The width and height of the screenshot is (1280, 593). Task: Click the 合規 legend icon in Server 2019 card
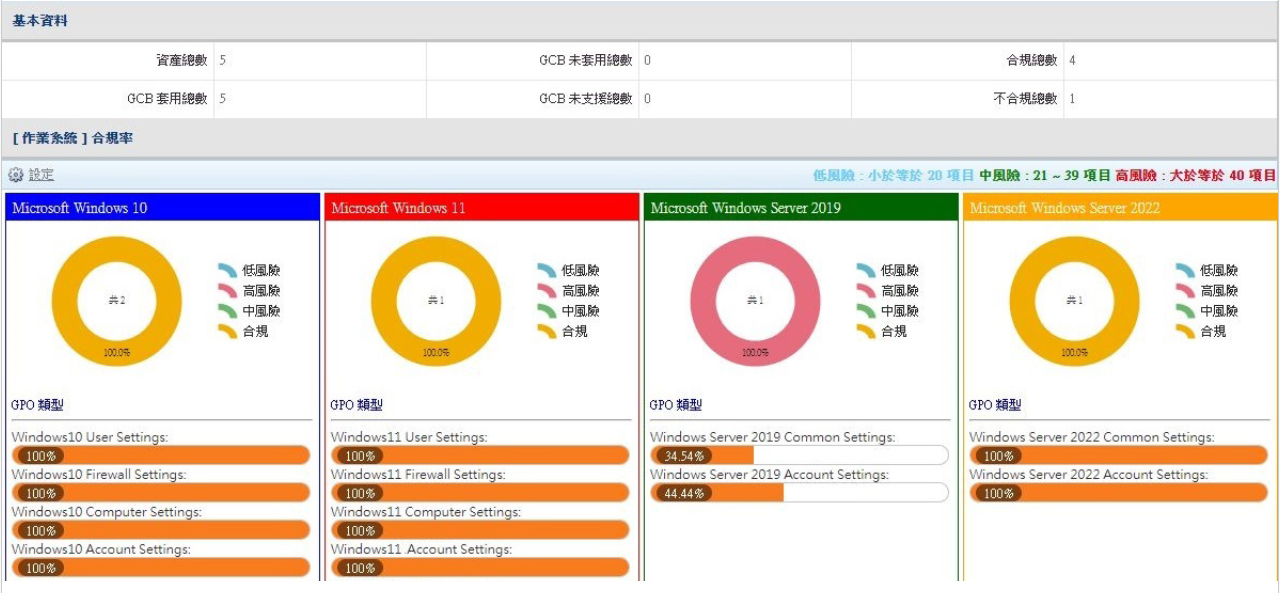point(866,331)
